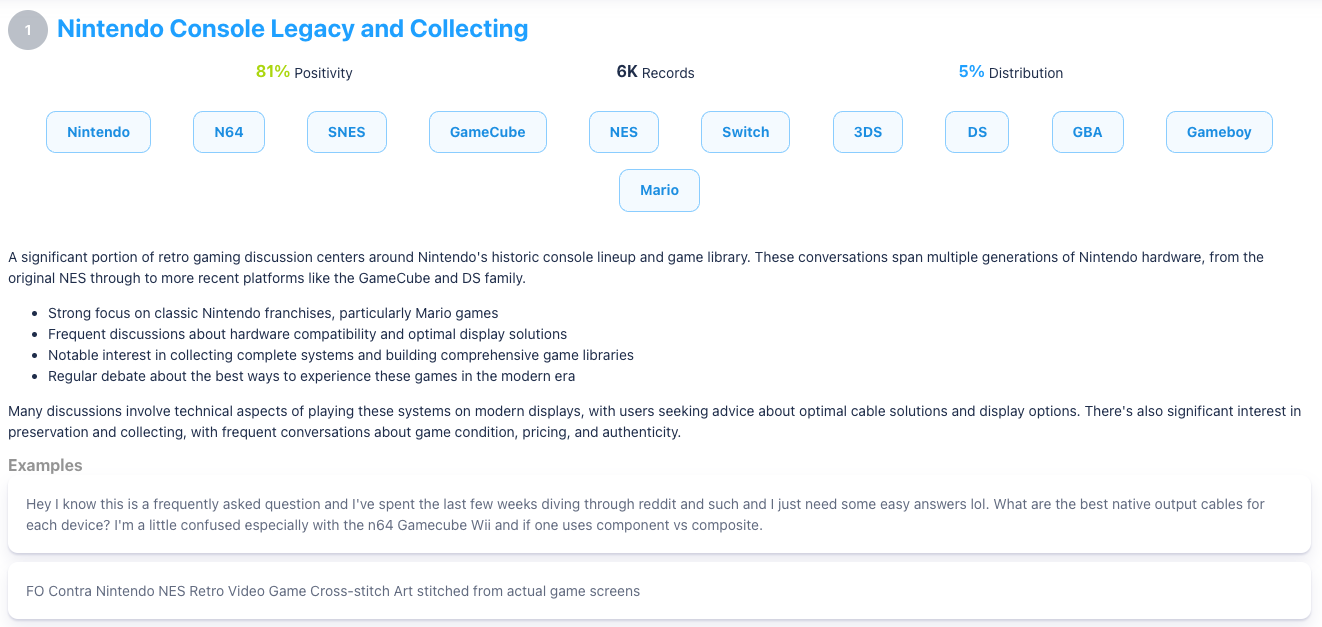Select the 3DS tag
Viewport: 1322px width, 627px height.
[867, 131]
